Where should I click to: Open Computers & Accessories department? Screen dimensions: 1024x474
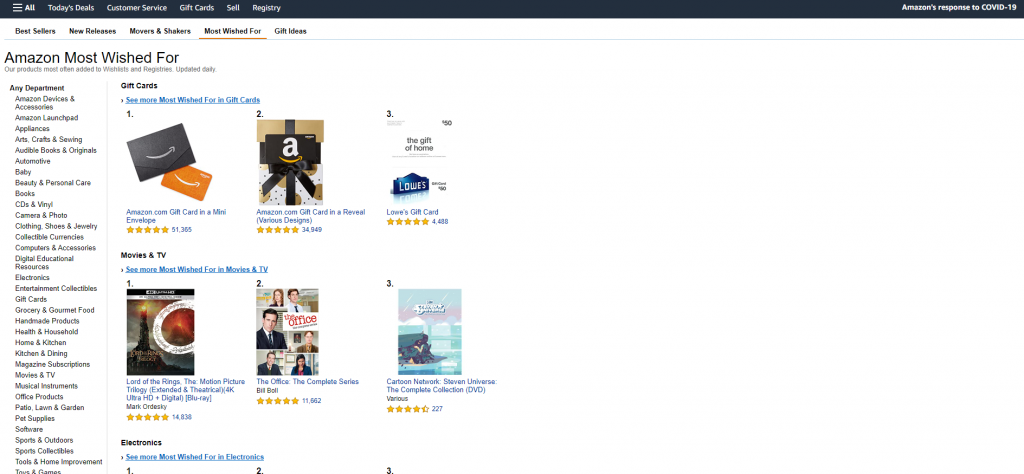click(56, 248)
